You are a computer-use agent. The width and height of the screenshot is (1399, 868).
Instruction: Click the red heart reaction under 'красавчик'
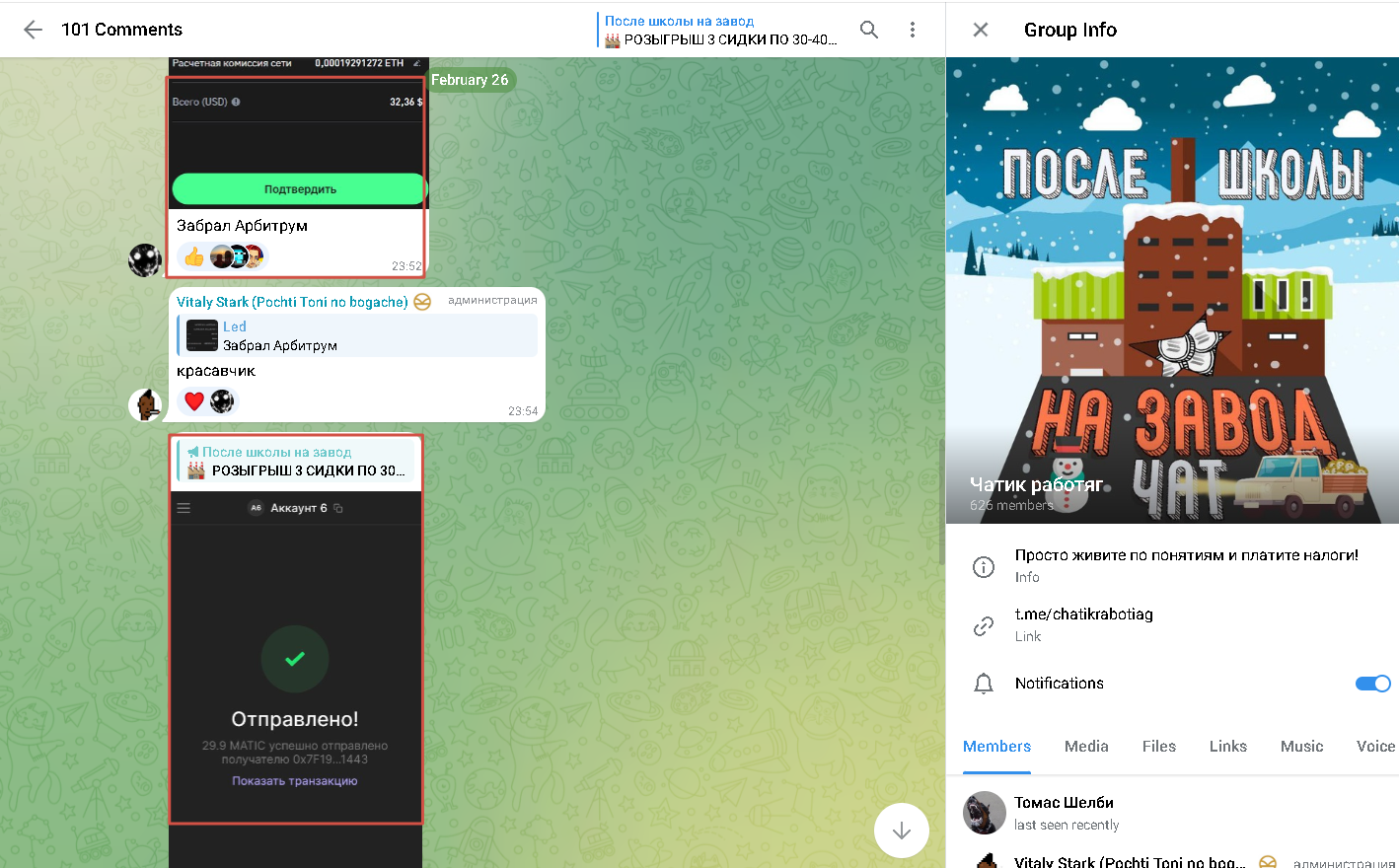[x=194, y=401]
